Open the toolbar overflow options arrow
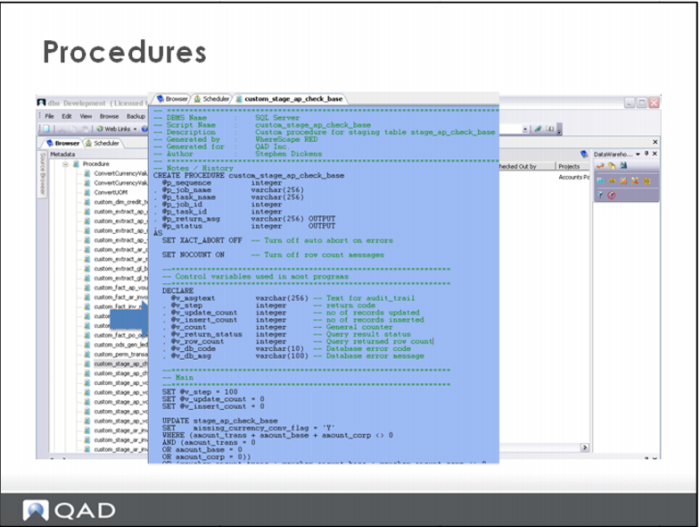The image size is (700, 527). 560,130
